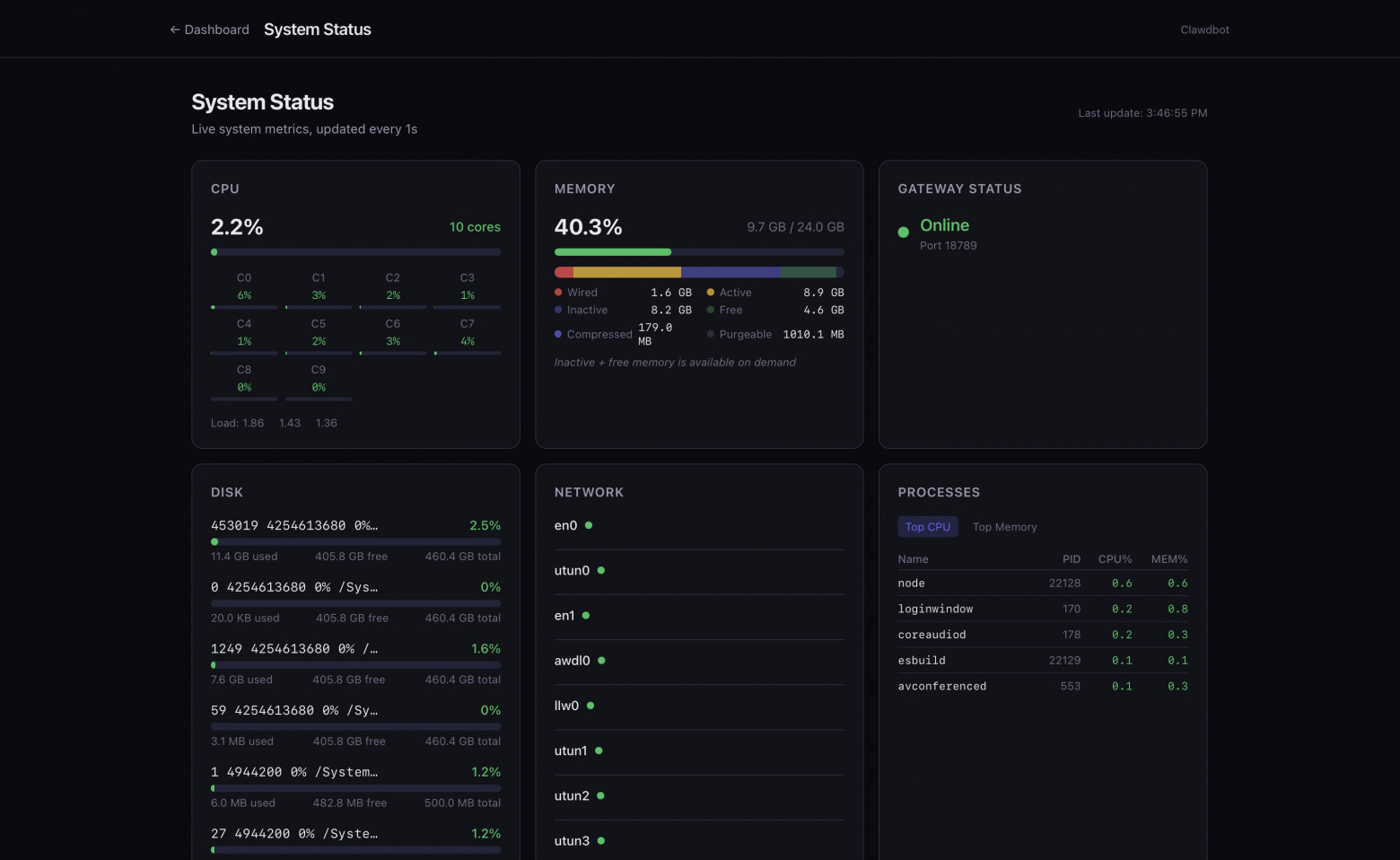Click the first disk usage progress bar
The height and width of the screenshot is (860, 1400).
point(355,542)
